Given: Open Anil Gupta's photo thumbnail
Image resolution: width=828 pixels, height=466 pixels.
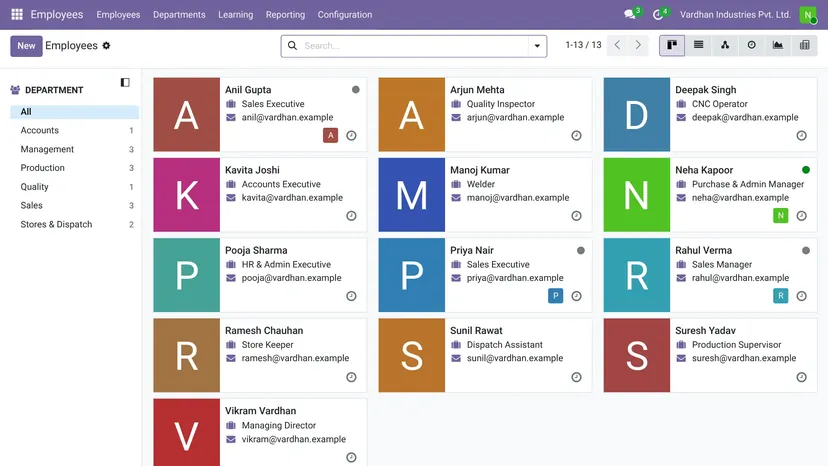Looking at the screenshot, I should tap(186, 115).
